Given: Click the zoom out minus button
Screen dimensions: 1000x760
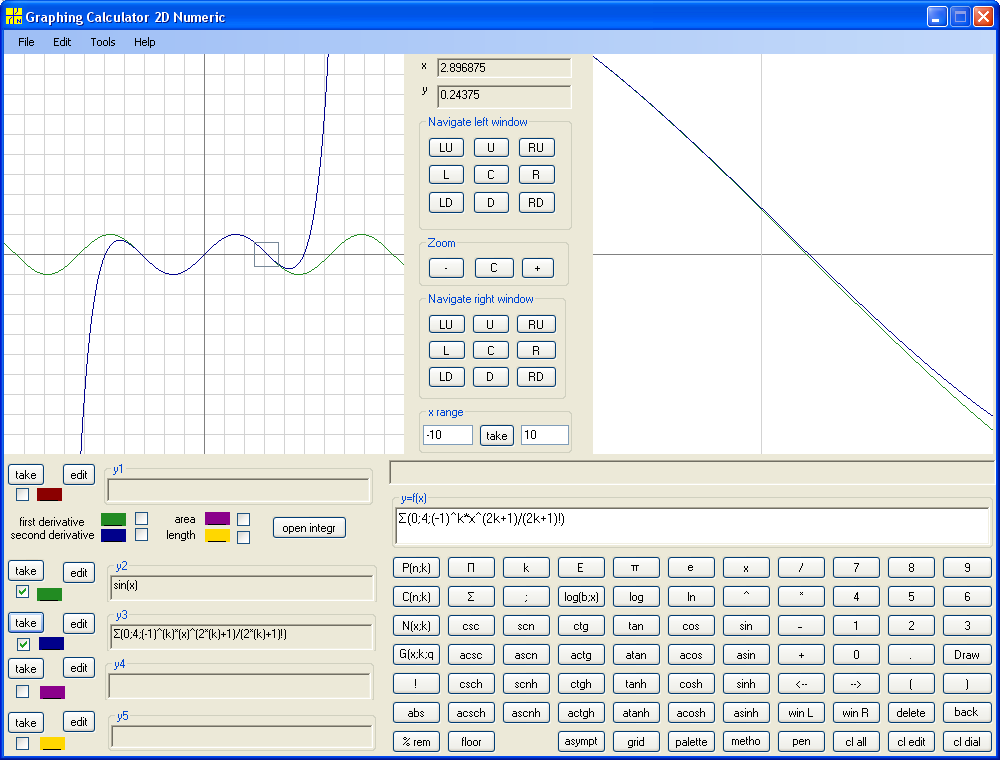Looking at the screenshot, I should pos(446,268).
